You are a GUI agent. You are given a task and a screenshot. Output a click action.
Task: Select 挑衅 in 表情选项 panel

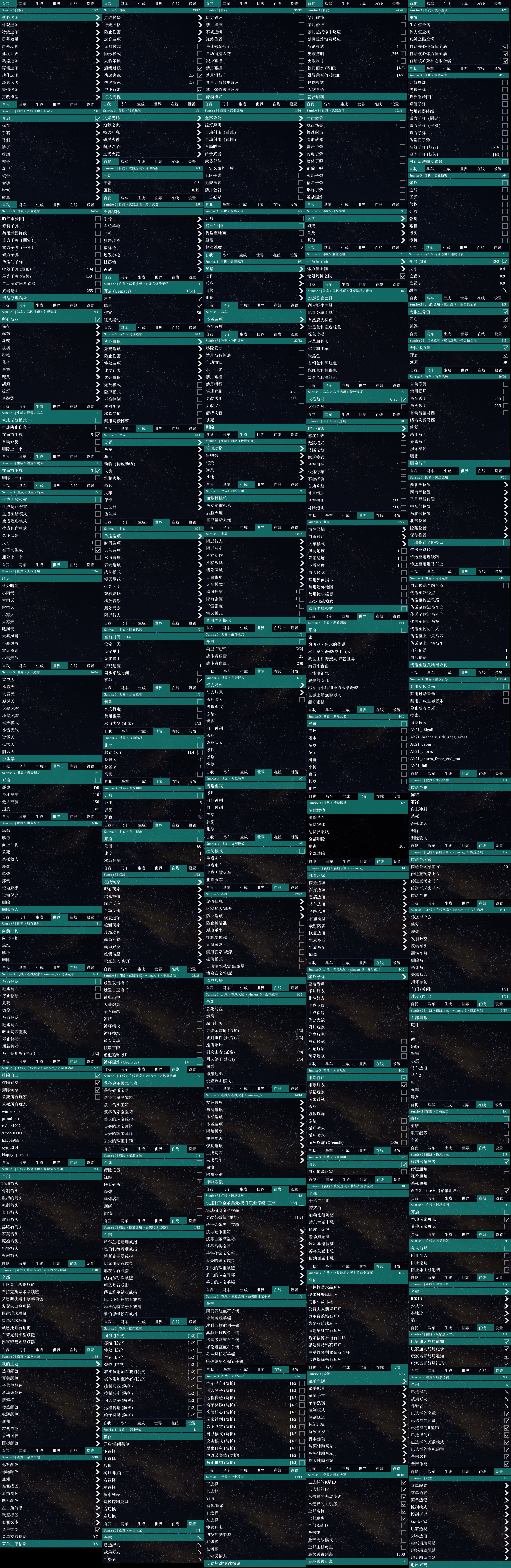click(x=255, y=298)
